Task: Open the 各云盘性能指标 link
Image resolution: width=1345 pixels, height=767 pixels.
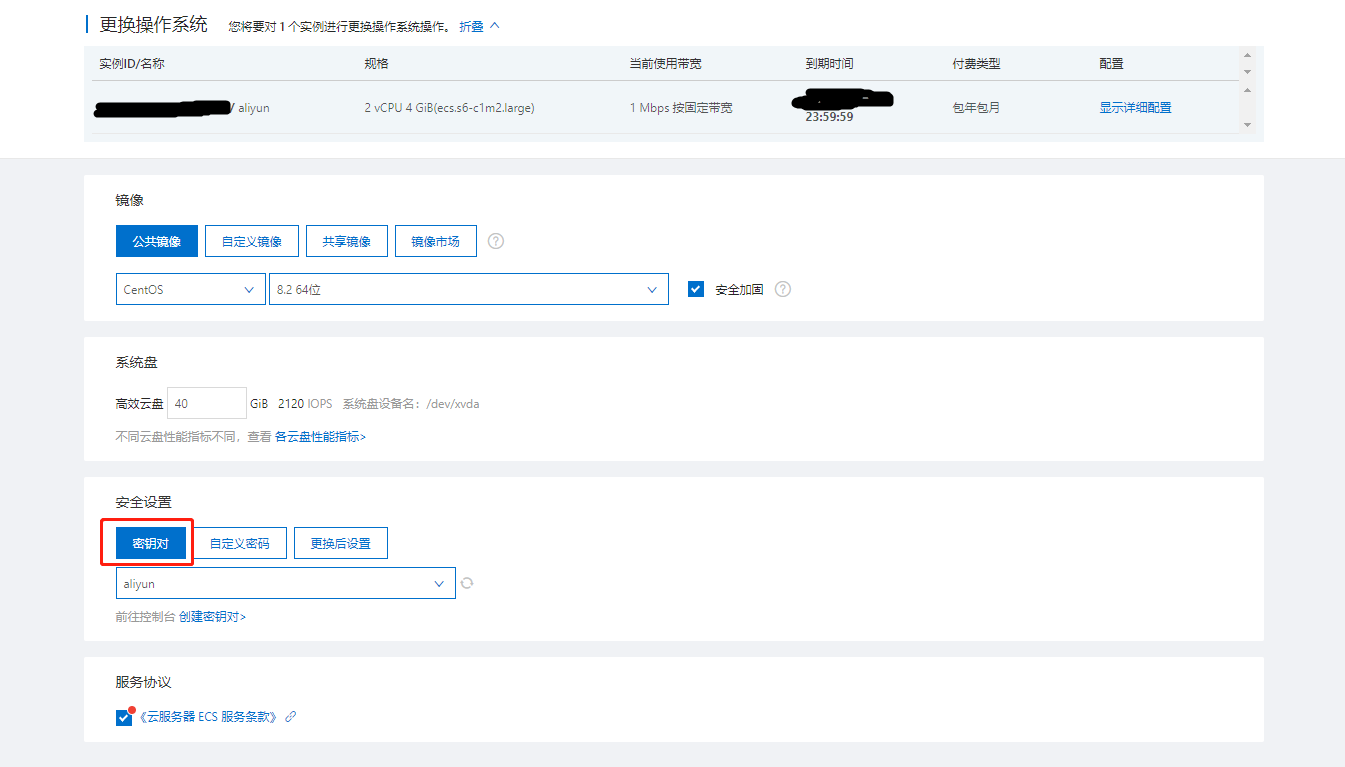Action: [x=320, y=437]
